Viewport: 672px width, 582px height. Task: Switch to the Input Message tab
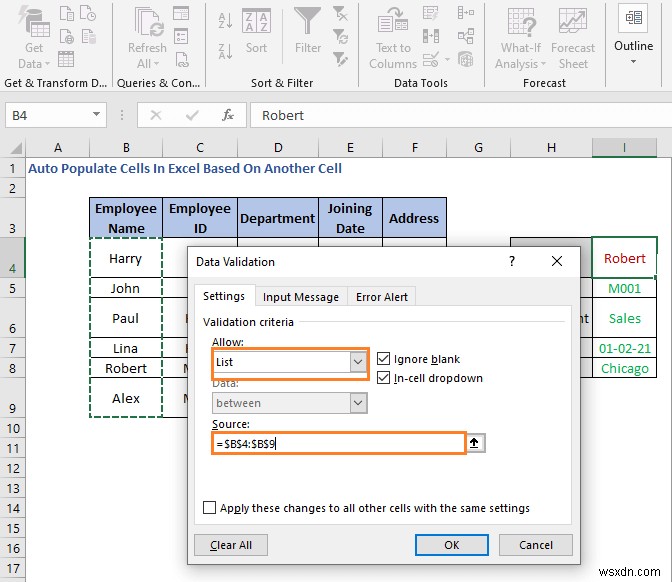click(x=301, y=297)
